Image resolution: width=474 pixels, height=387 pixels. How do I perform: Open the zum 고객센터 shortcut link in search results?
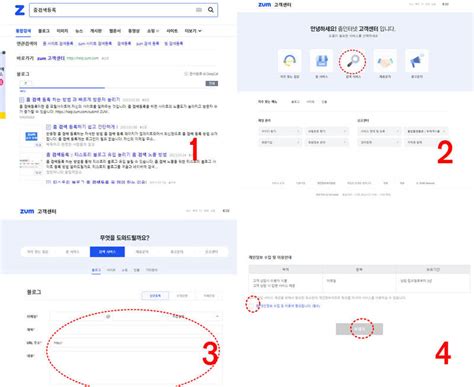[x=51, y=58]
